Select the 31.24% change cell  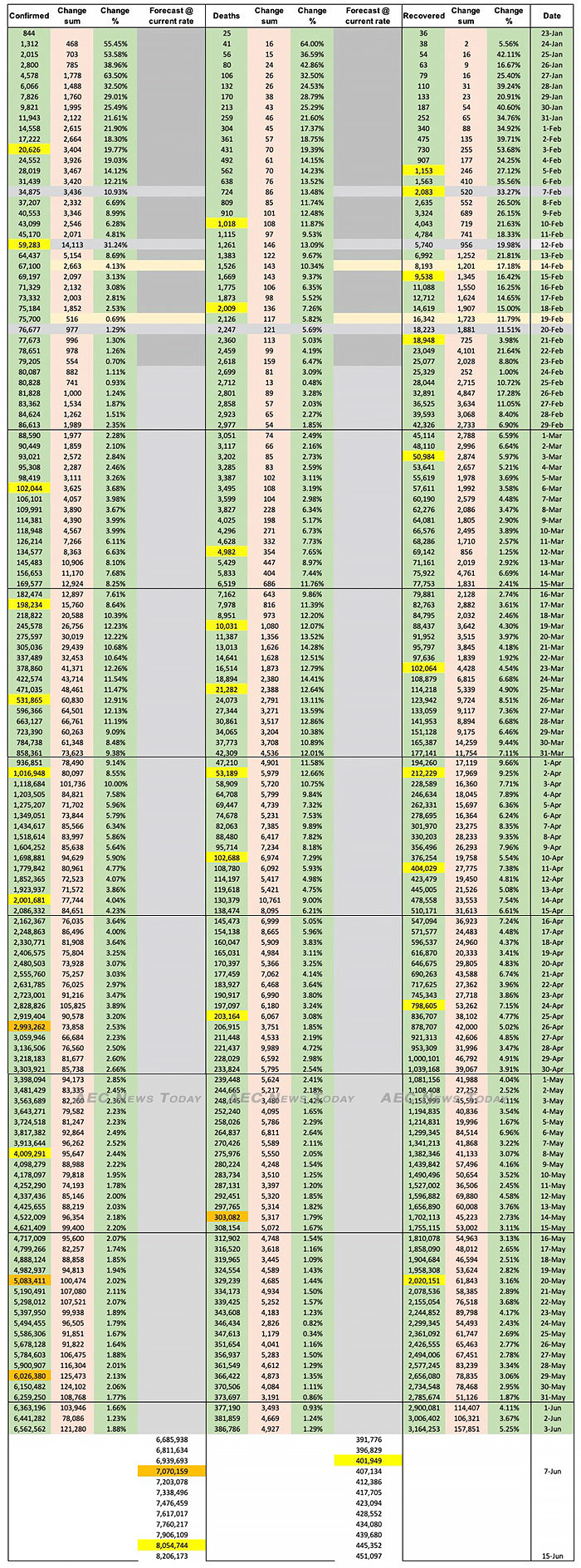click(115, 245)
